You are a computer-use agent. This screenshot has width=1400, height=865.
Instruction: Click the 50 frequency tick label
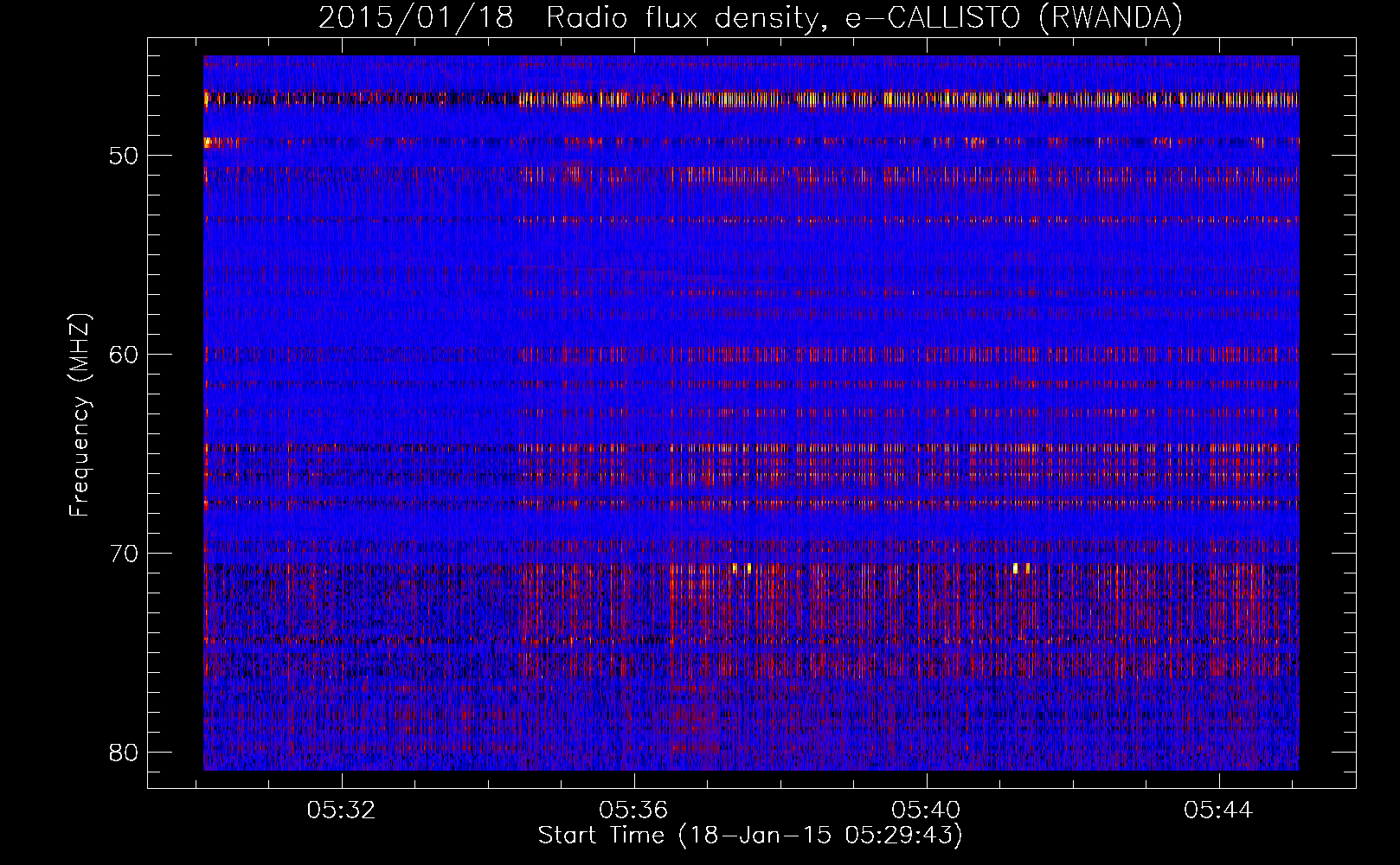125,156
